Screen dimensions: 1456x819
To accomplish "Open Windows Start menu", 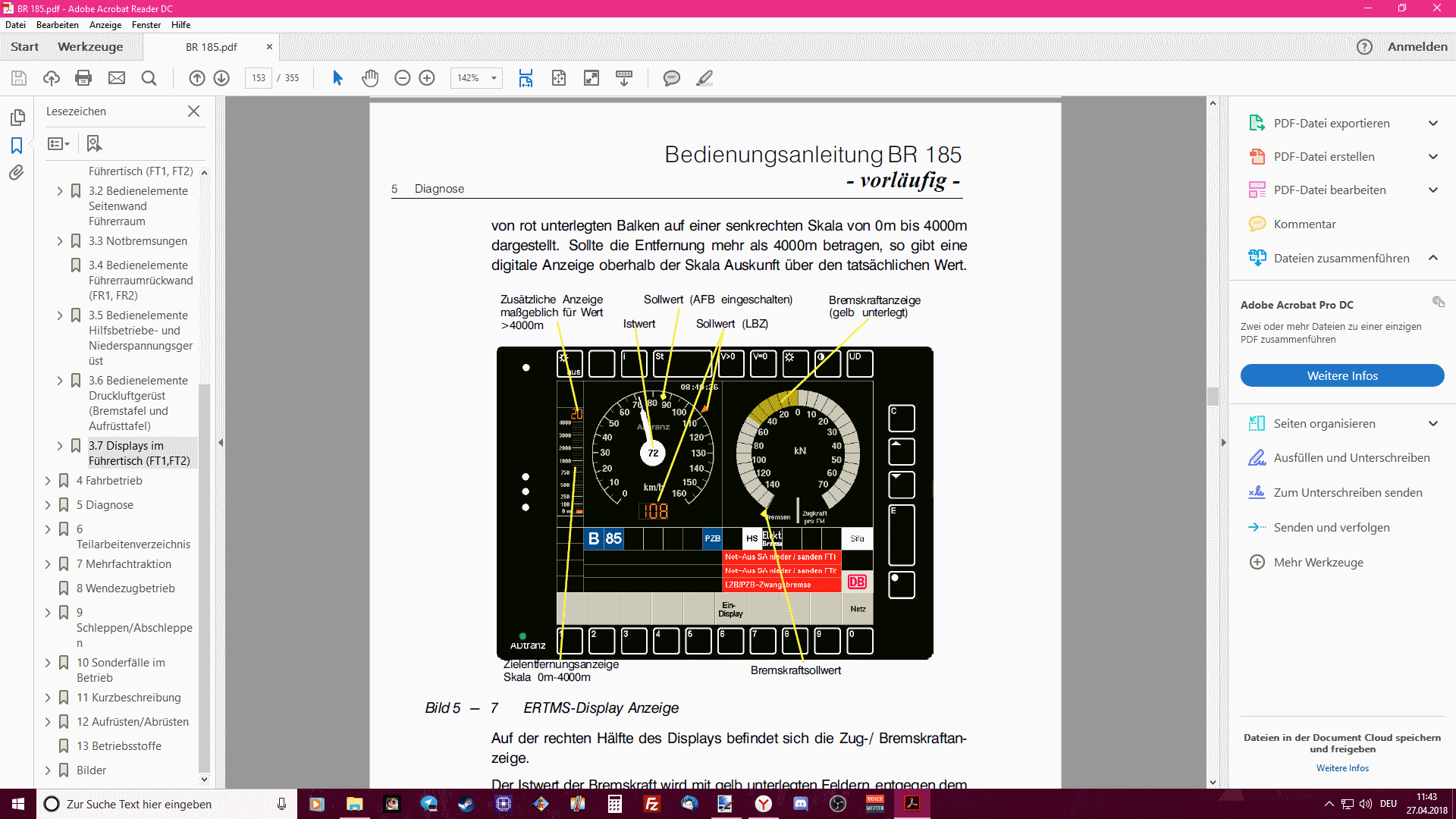I will 18,804.
